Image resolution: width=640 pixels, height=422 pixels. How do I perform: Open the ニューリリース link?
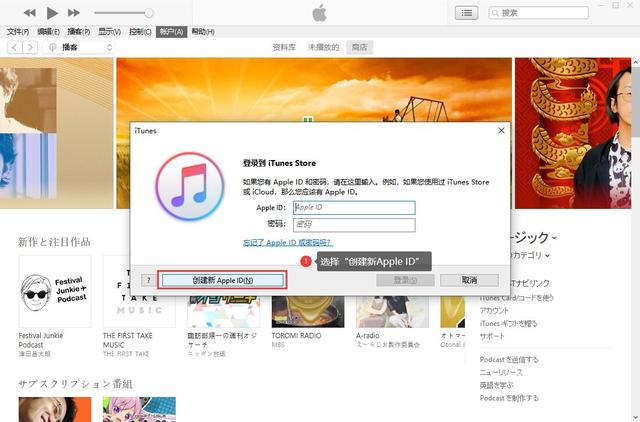[501, 372]
